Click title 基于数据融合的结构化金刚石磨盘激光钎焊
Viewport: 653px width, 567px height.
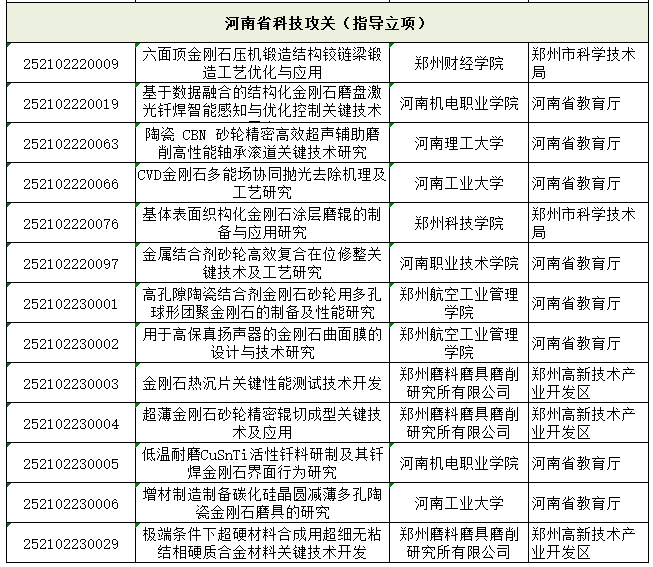(x=262, y=101)
